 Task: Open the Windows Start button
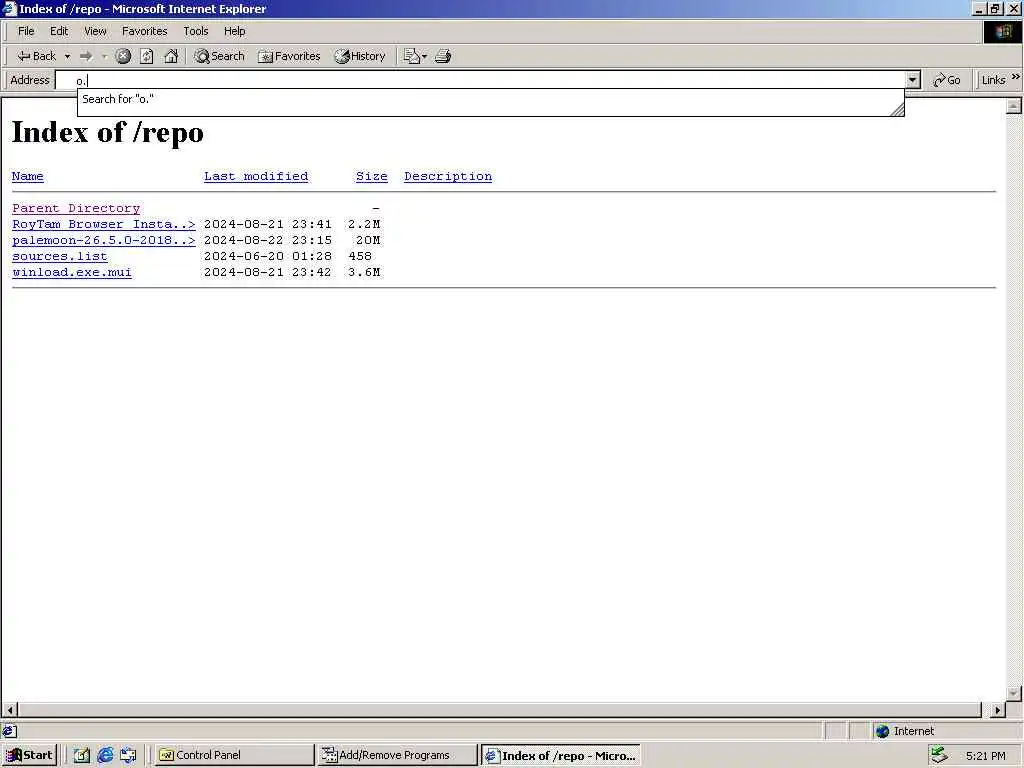pos(30,755)
